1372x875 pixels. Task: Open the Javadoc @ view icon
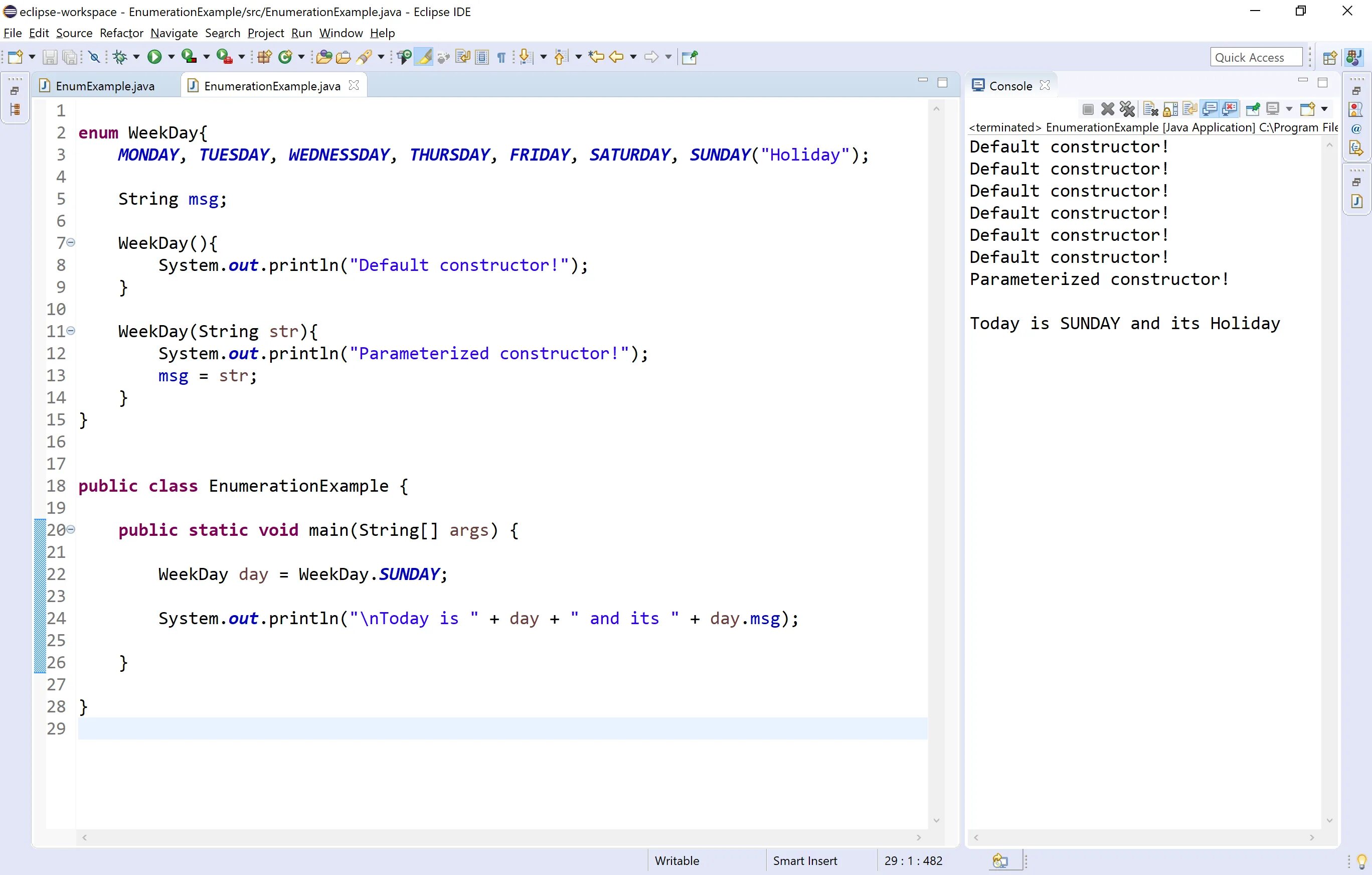(1356, 129)
